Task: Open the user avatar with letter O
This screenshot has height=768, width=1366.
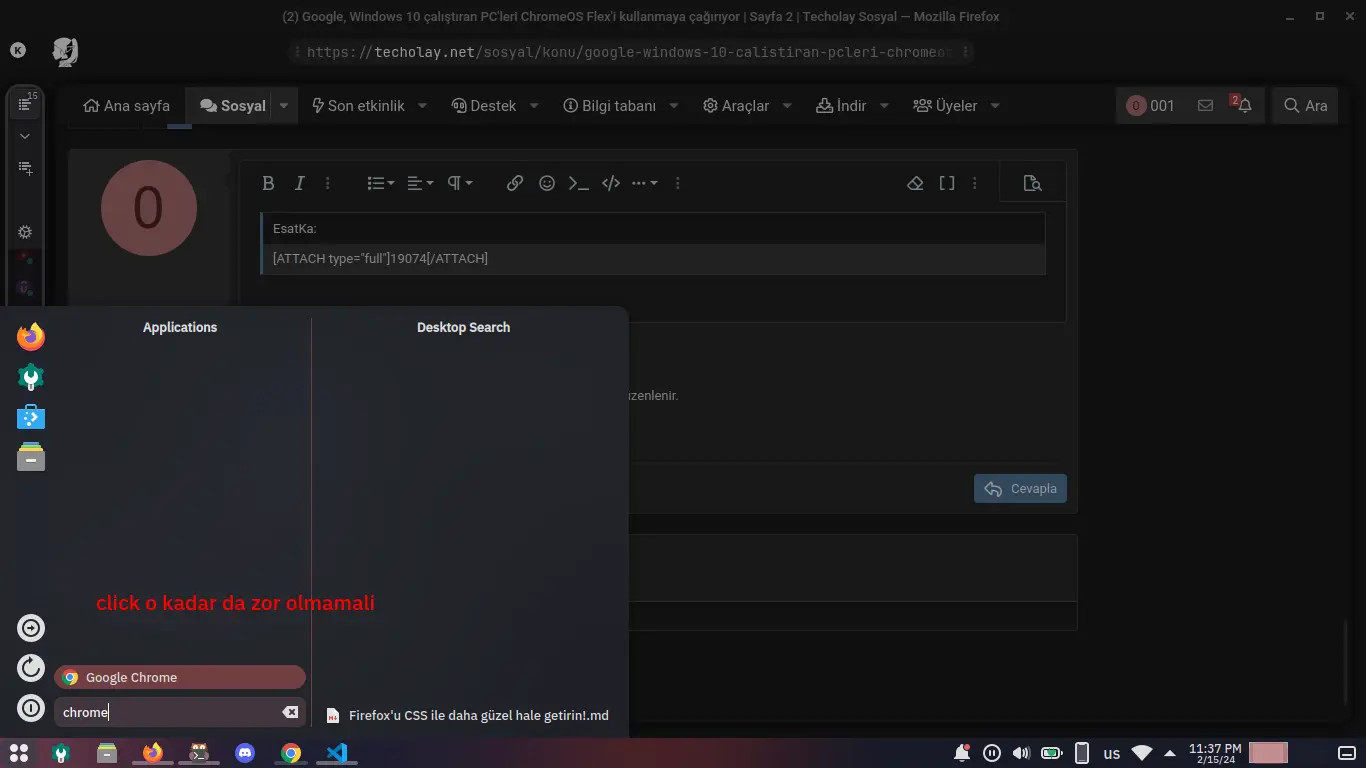Action: 149,208
